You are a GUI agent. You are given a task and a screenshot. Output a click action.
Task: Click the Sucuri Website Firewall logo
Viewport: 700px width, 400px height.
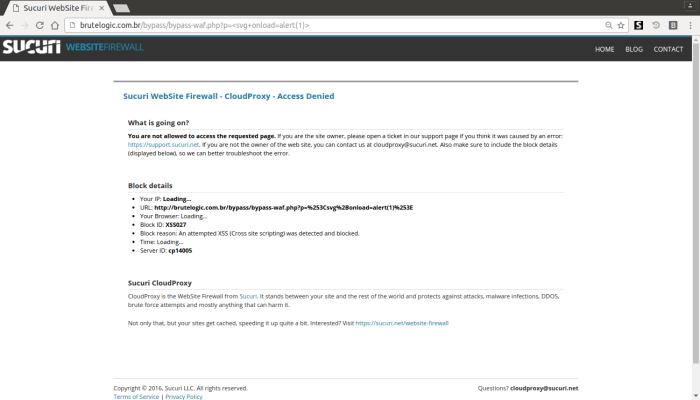point(73,47)
